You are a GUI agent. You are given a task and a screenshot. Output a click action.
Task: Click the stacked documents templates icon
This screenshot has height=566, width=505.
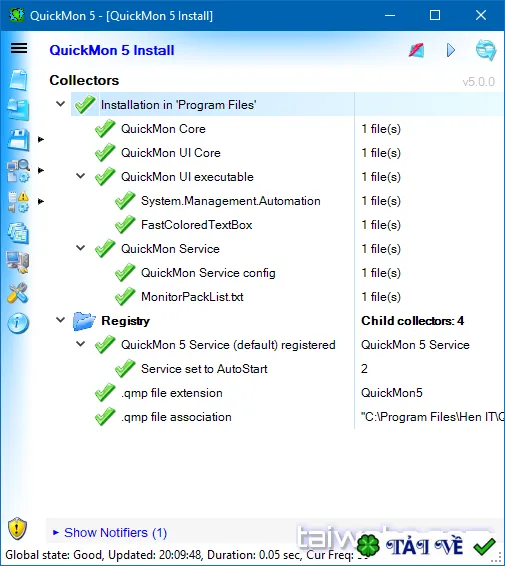(x=18, y=233)
